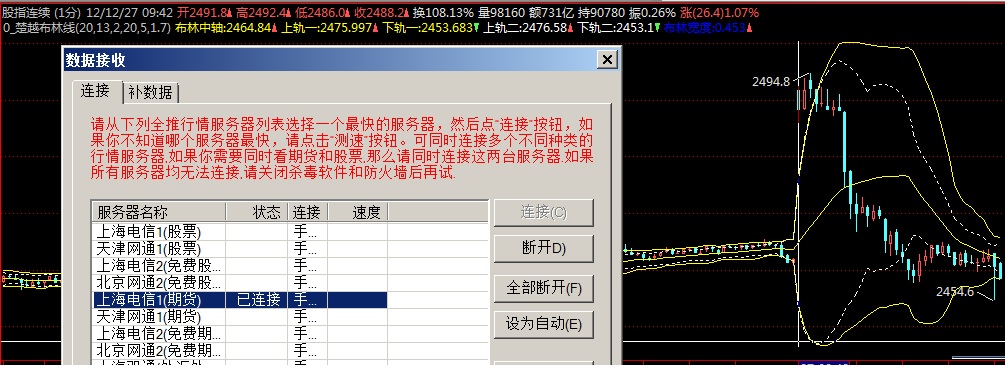Click the 0_楚越布林线 indicator label

click(87, 28)
